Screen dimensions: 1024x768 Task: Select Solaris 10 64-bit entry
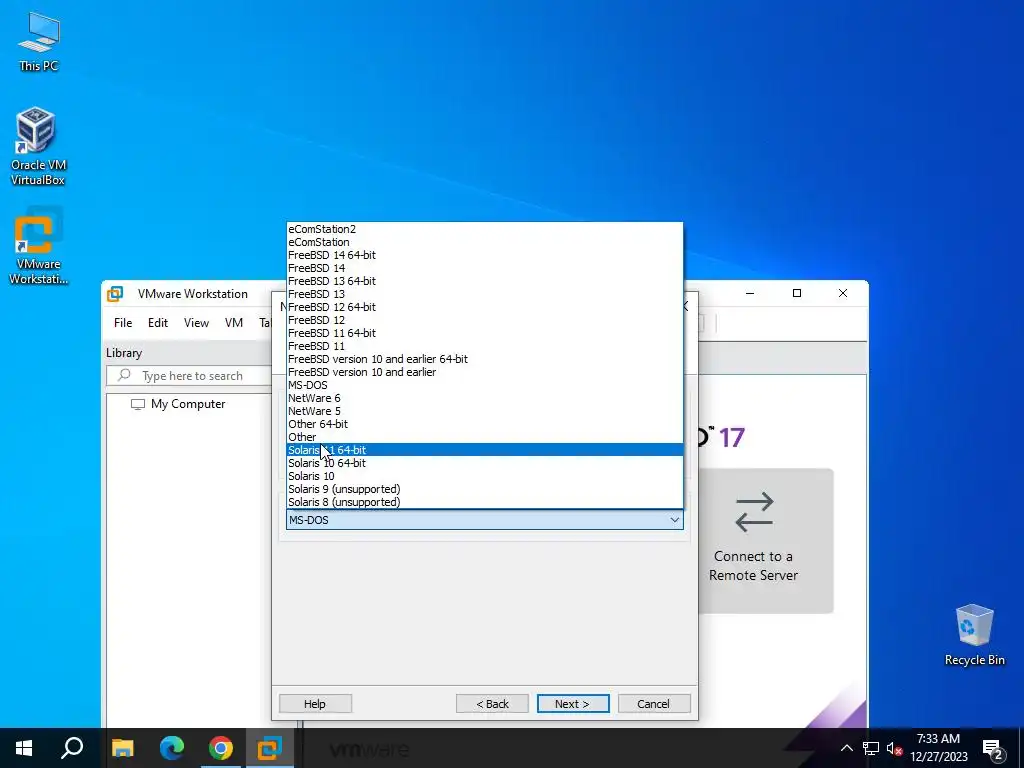pos(485,463)
